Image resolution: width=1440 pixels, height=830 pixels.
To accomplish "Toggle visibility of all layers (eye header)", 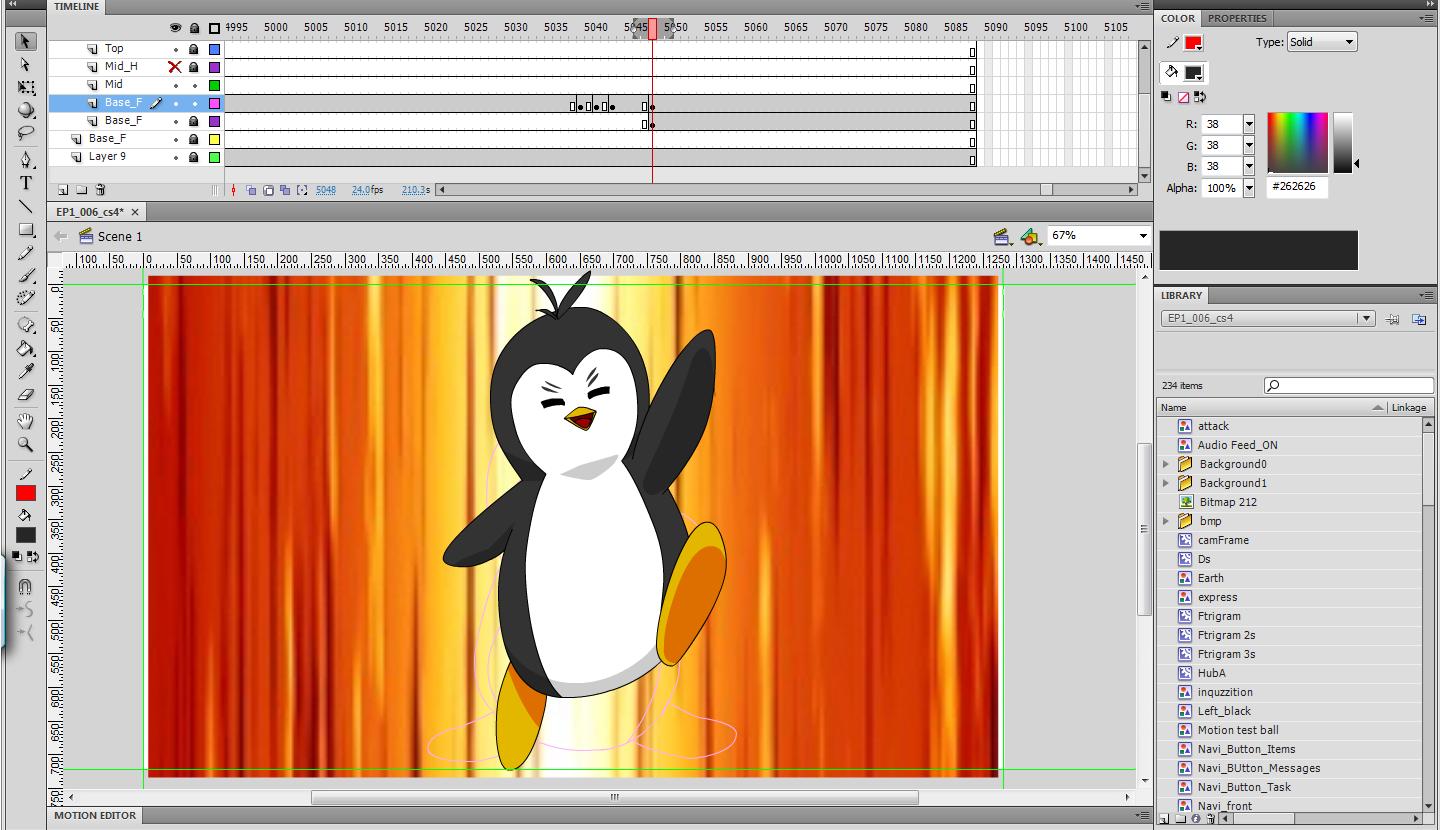I will [x=175, y=28].
